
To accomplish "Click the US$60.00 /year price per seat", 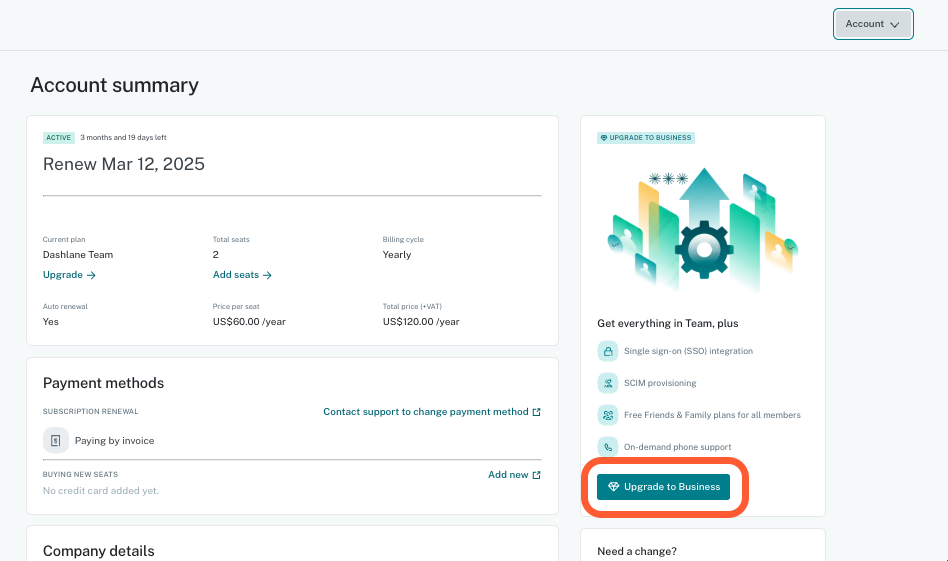I will click(249, 322).
